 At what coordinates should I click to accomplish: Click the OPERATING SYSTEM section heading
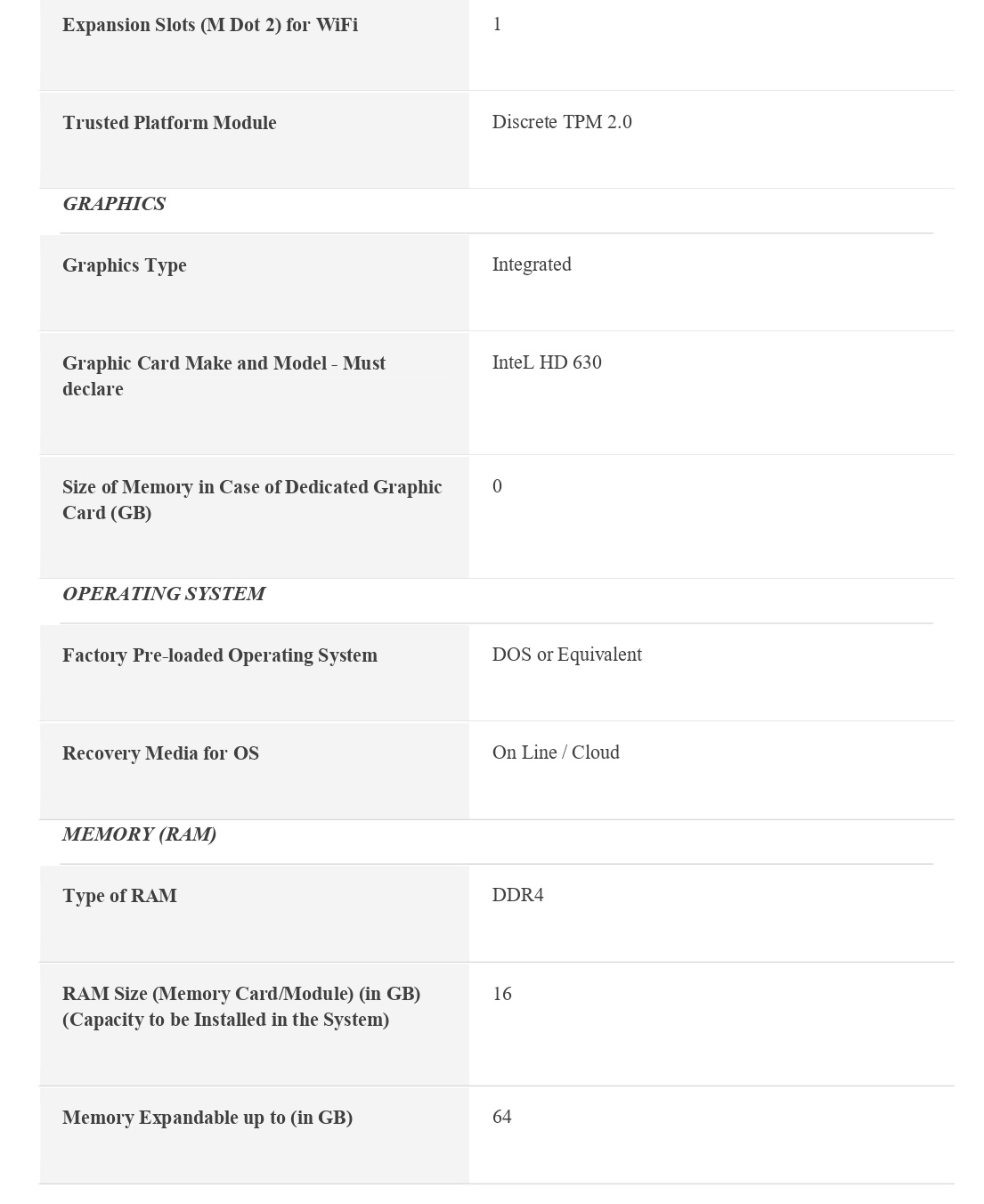[164, 594]
